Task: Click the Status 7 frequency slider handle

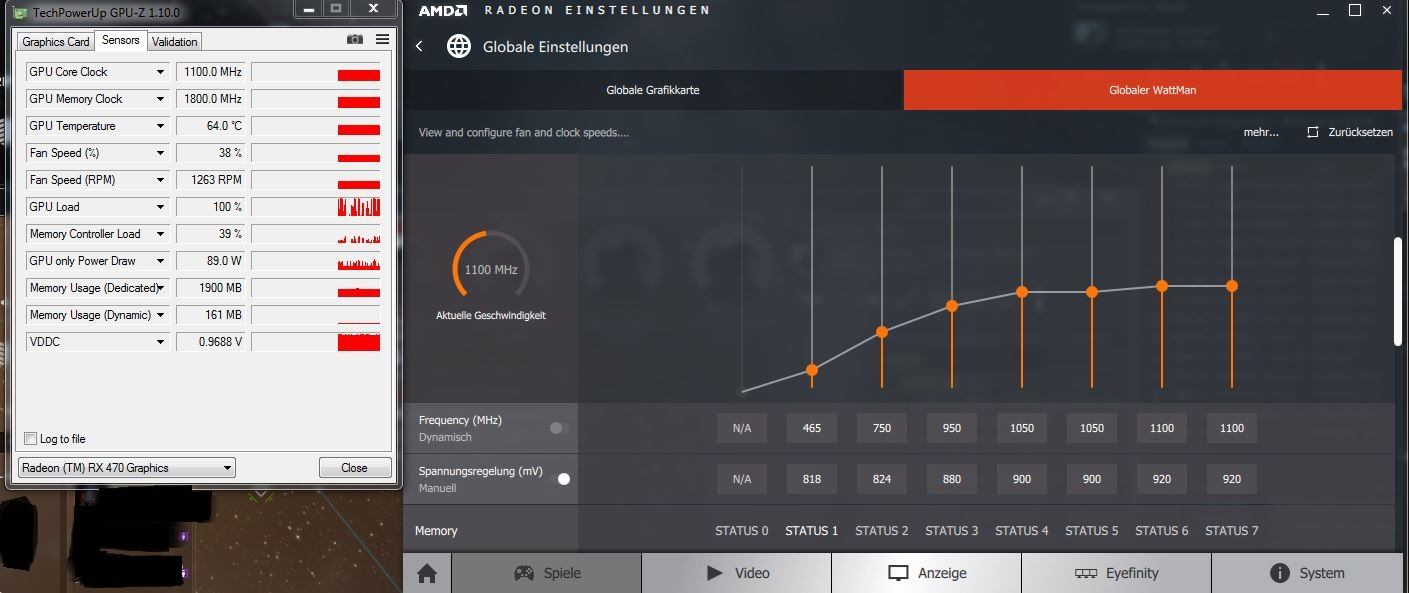Action: [1232, 286]
